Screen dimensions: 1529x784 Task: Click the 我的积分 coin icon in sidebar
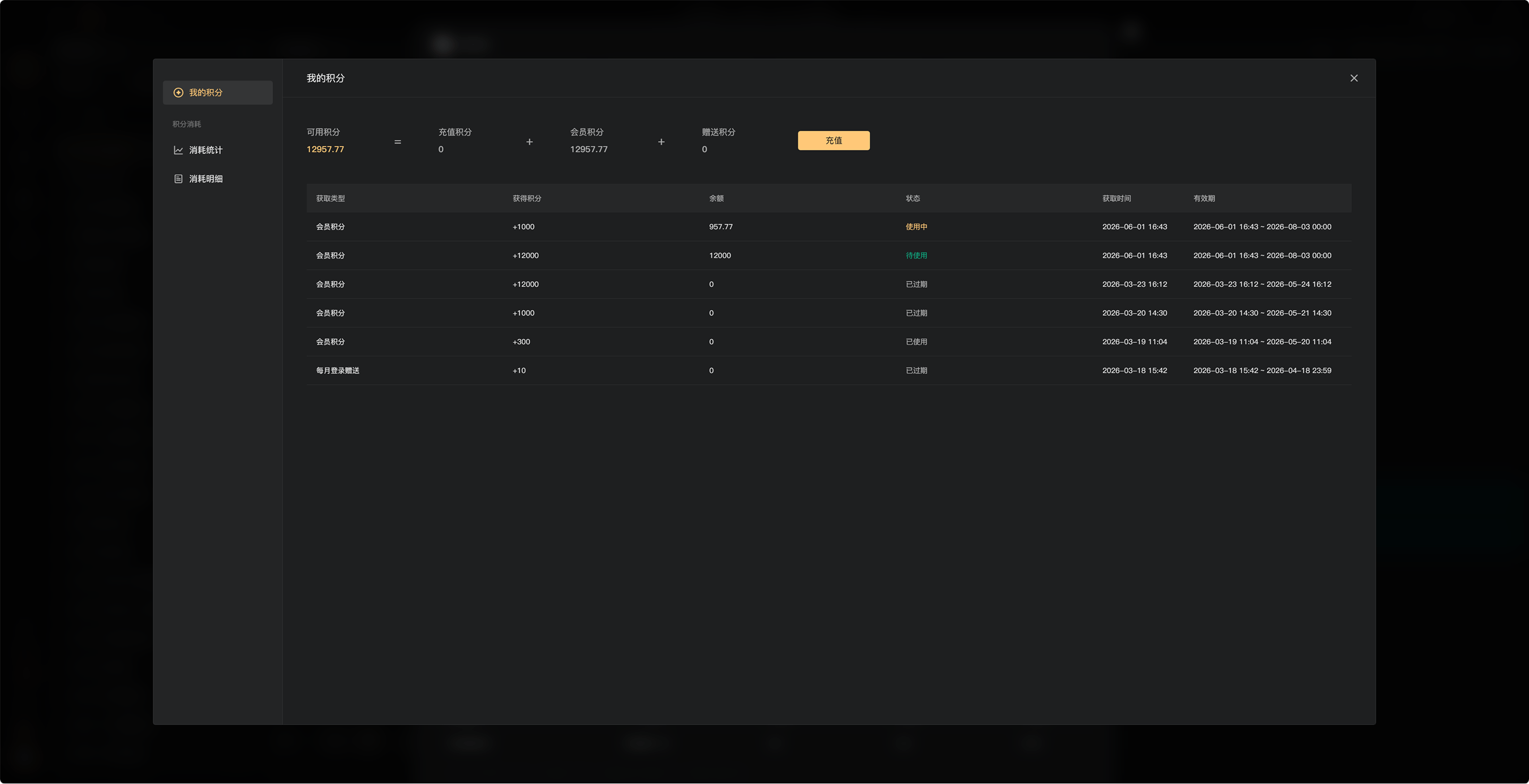coord(178,92)
